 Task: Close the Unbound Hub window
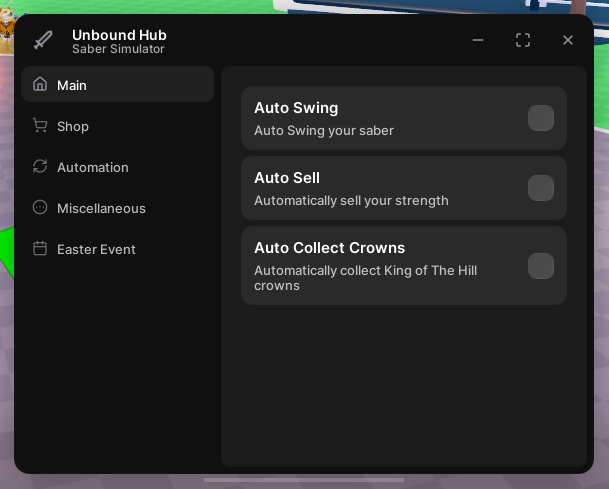568,40
